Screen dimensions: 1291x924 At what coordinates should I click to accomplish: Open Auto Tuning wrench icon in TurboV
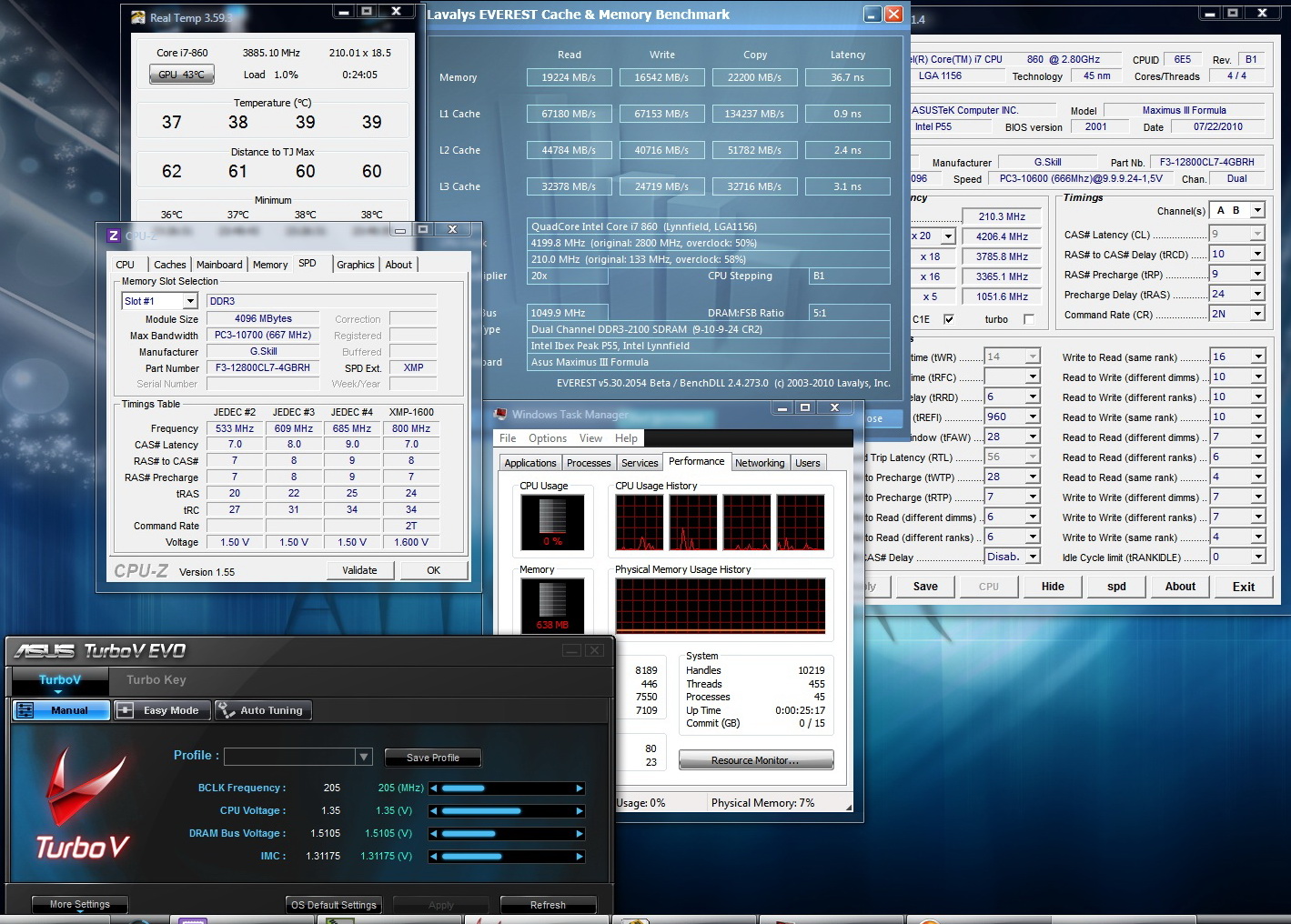tap(226, 710)
